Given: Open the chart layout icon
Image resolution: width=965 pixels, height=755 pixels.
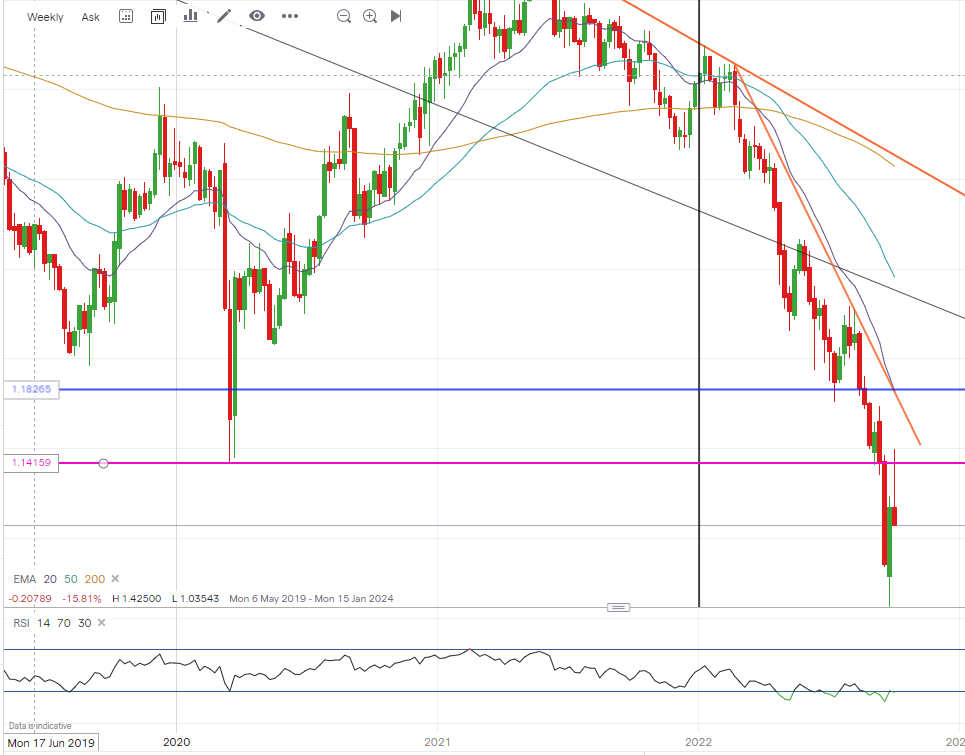Looking at the screenshot, I should (x=158, y=17).
